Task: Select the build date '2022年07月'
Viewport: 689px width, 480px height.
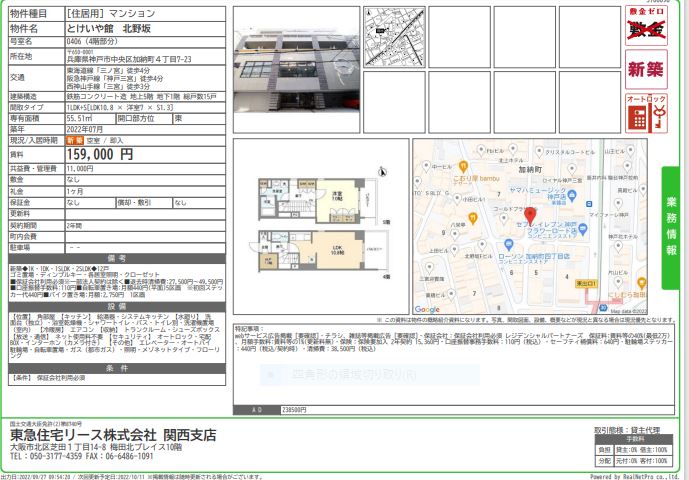Action: coord(84,129)
